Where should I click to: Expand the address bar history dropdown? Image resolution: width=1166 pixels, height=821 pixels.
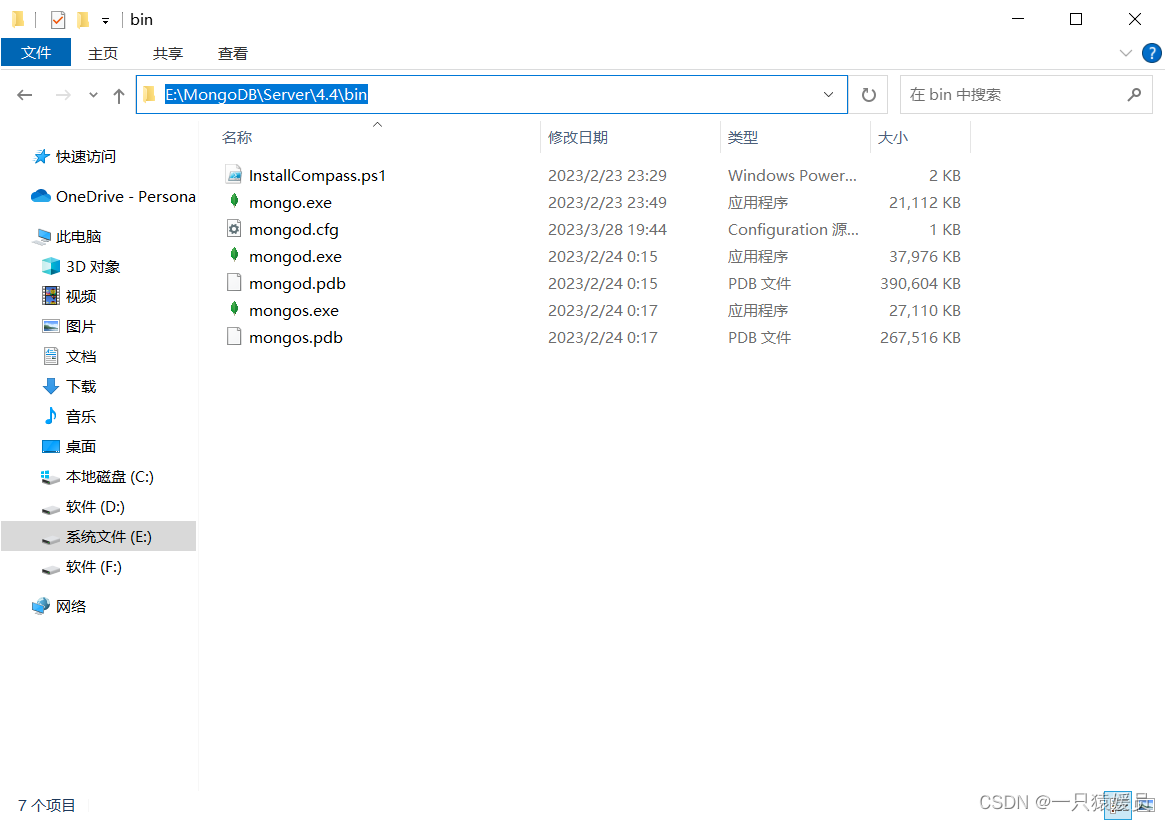coord(828,94)
